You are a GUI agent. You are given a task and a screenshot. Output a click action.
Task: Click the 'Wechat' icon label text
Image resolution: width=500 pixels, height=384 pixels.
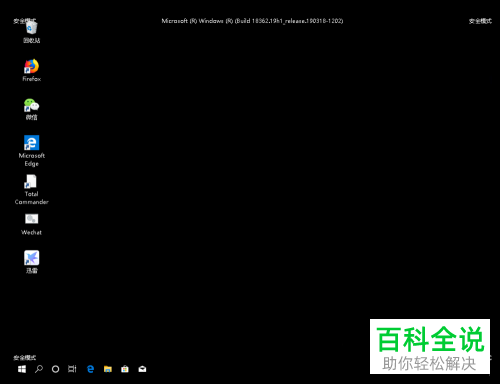coord(32,232)
